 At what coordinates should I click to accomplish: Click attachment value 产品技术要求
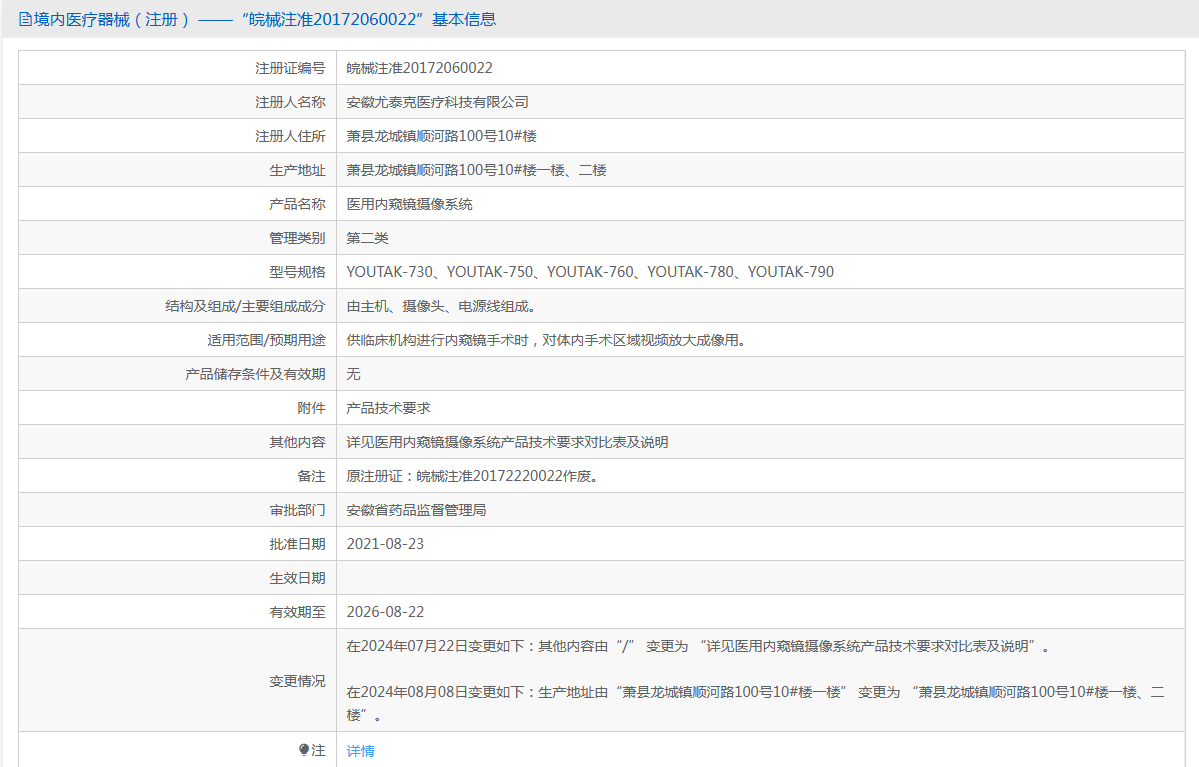click(x=388, y=408)
